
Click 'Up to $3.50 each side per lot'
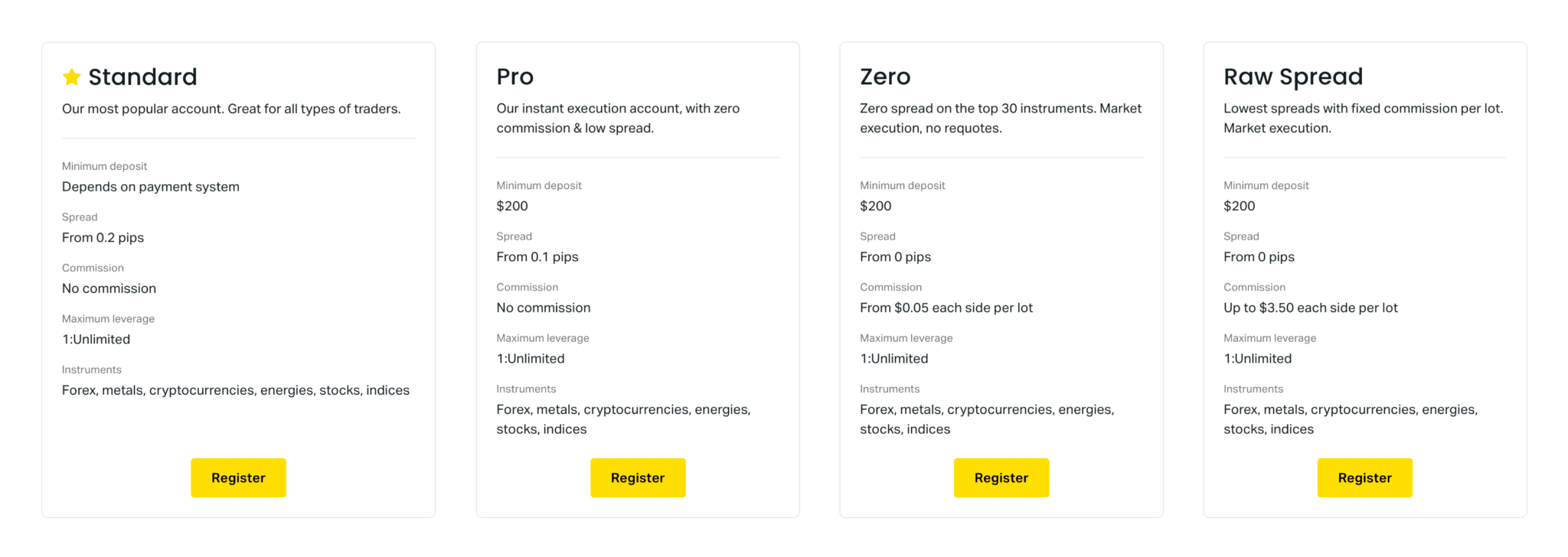(1311, 308)
